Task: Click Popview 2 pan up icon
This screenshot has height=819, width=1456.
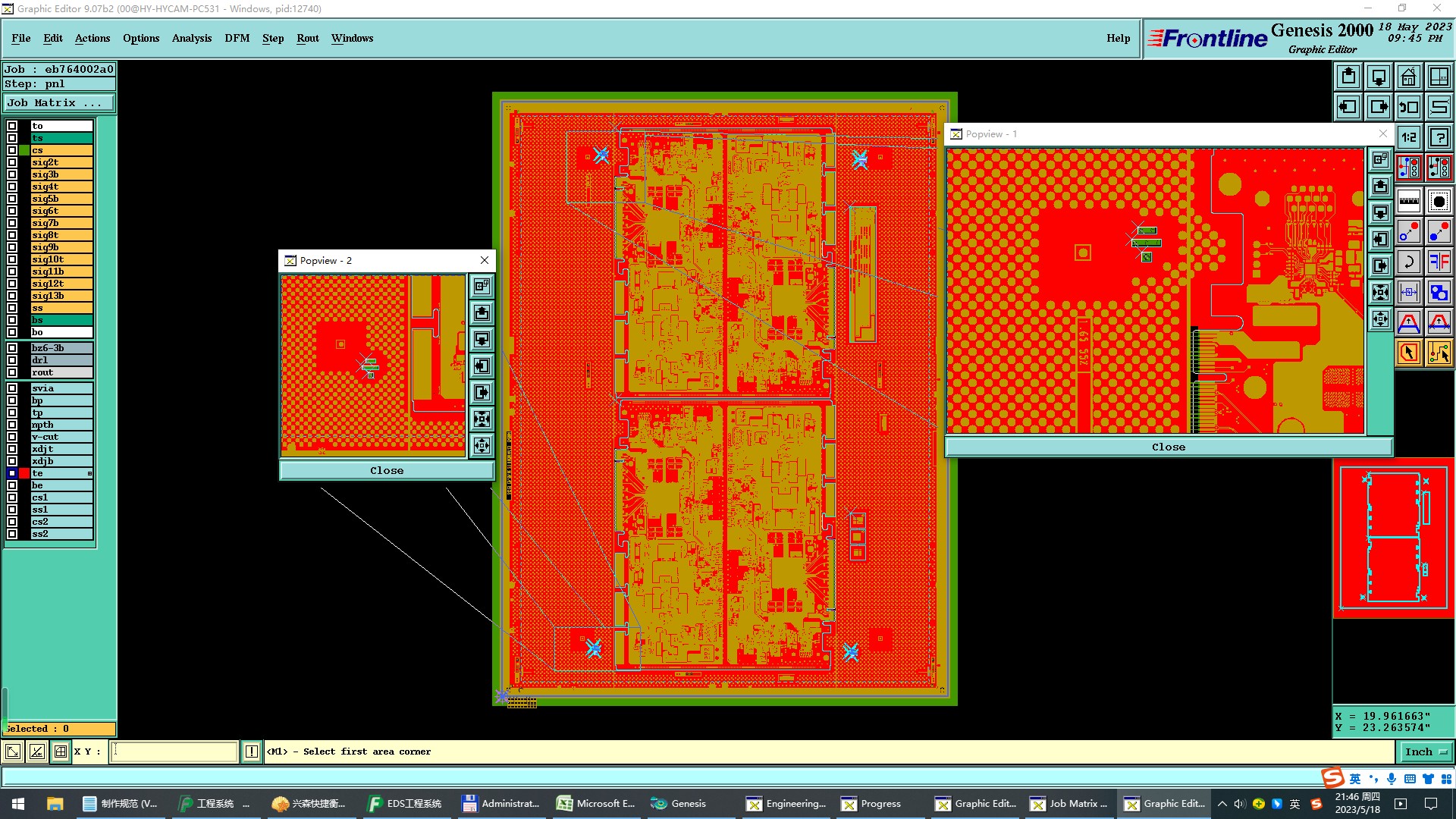Action: tap(482, 313)
